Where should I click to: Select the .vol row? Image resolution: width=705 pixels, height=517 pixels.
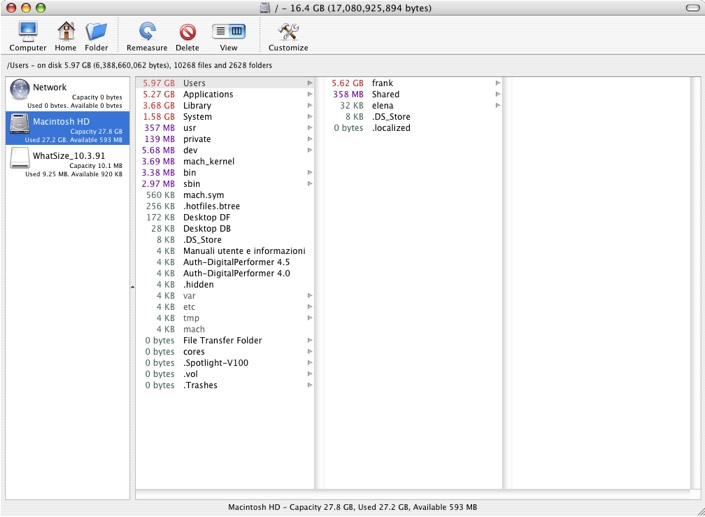pyautogui.click(x=225, y=374)
